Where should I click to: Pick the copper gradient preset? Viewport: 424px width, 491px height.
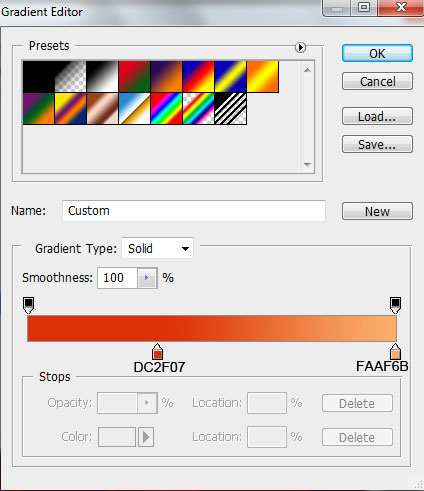pos(102,109)
